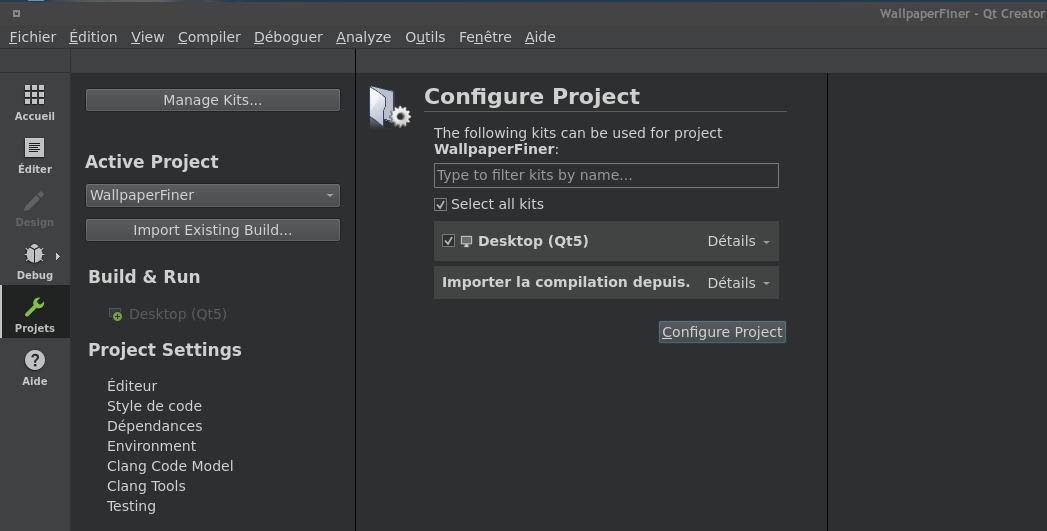
Task: Open Dépendances project settings
Action: 154,426
